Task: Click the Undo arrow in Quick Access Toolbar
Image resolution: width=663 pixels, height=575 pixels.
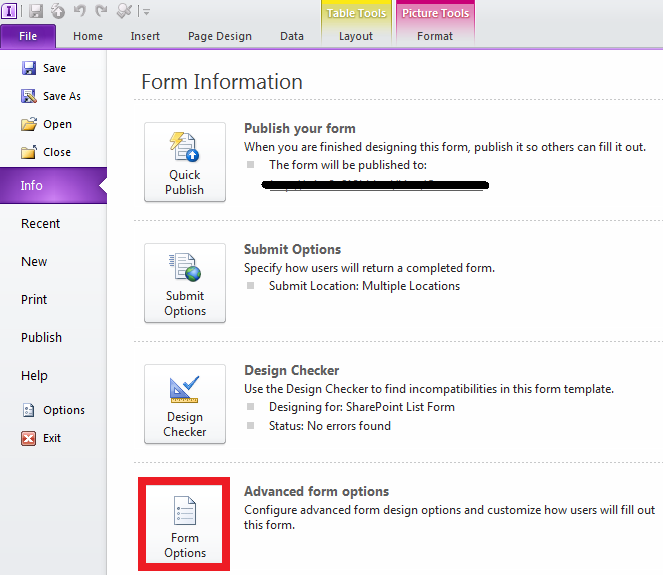Action: 79,11
